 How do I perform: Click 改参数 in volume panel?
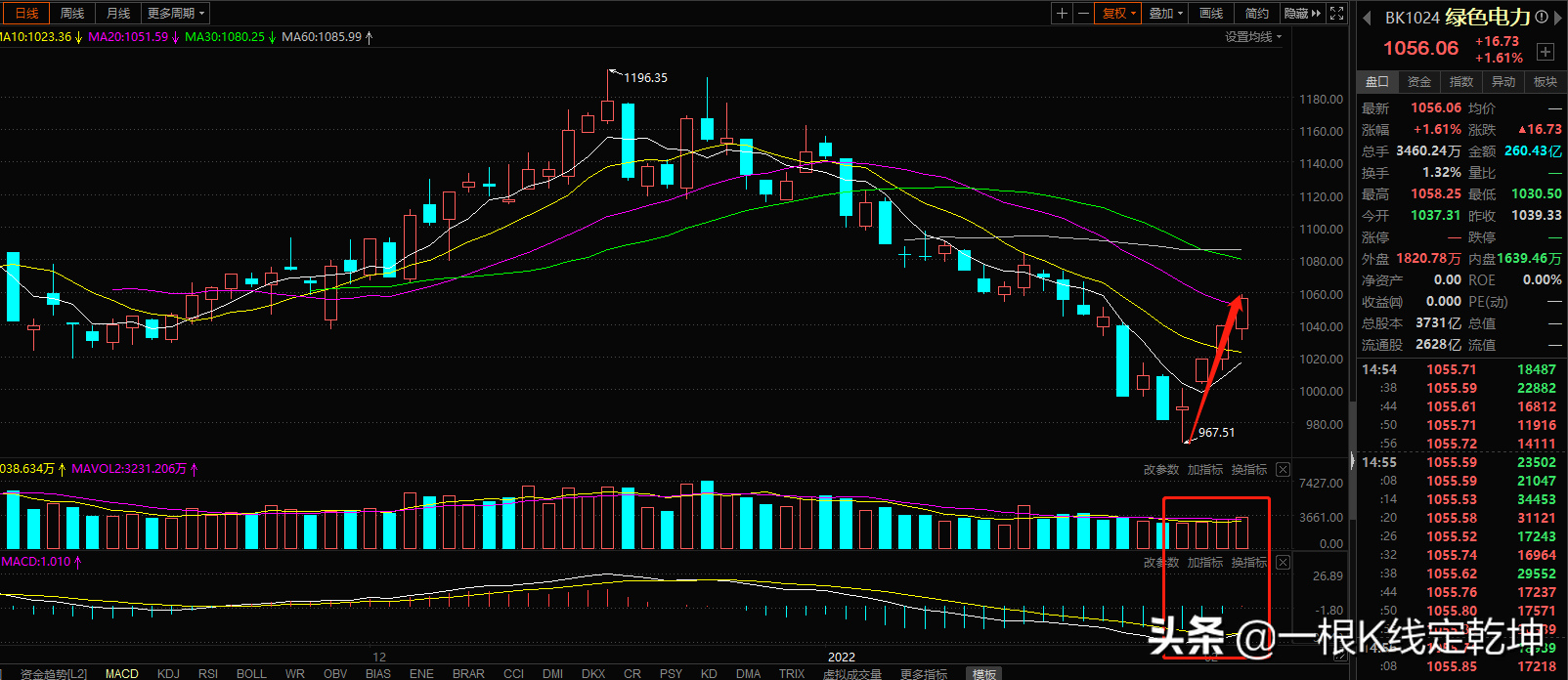click(x=1161, y=470)
